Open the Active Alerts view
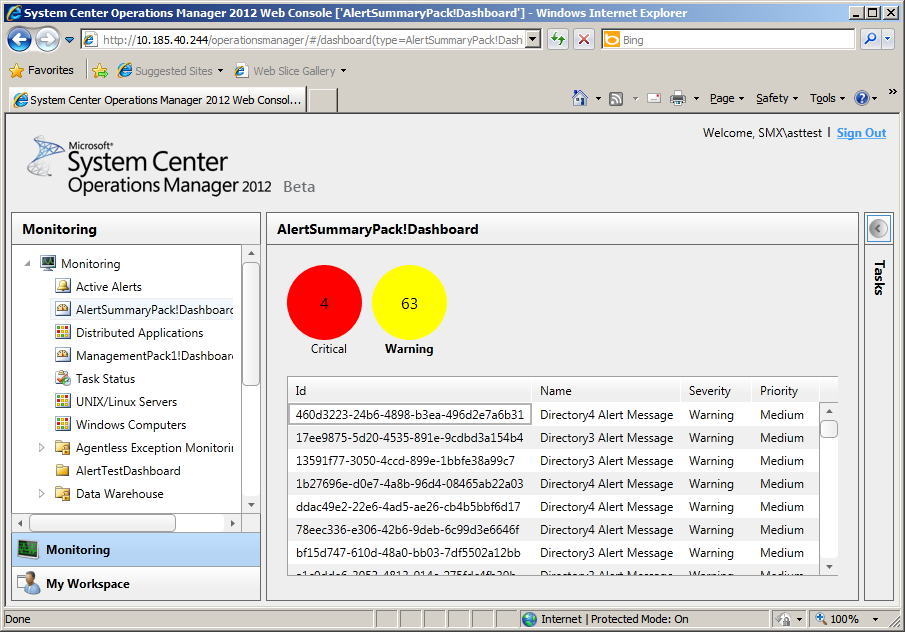 click(109, 286)
